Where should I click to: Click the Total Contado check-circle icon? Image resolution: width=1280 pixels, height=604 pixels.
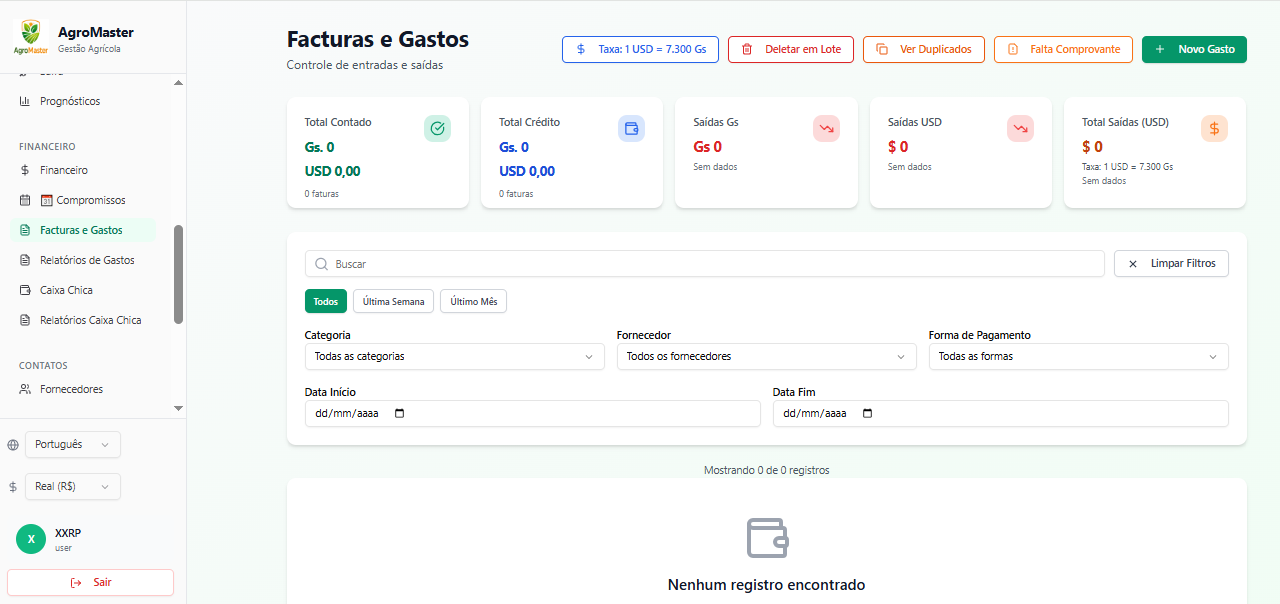pyautogui.click(x=437, y=128)
